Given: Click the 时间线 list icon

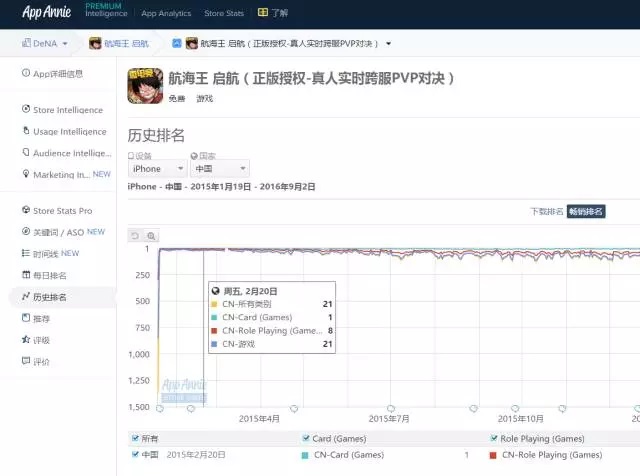Looking at the screenshot, I should click(26, 253).
